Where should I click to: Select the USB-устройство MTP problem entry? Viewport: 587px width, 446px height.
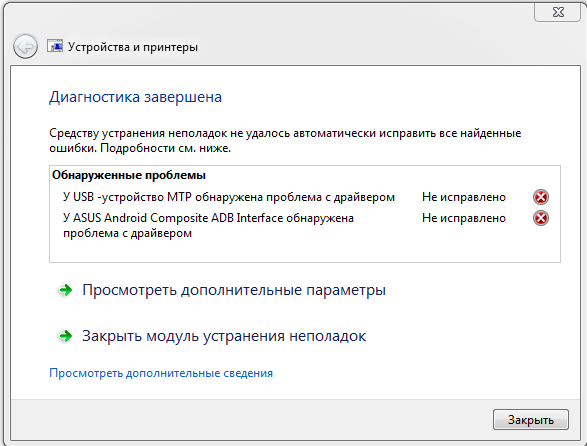(x=229, y=197)
